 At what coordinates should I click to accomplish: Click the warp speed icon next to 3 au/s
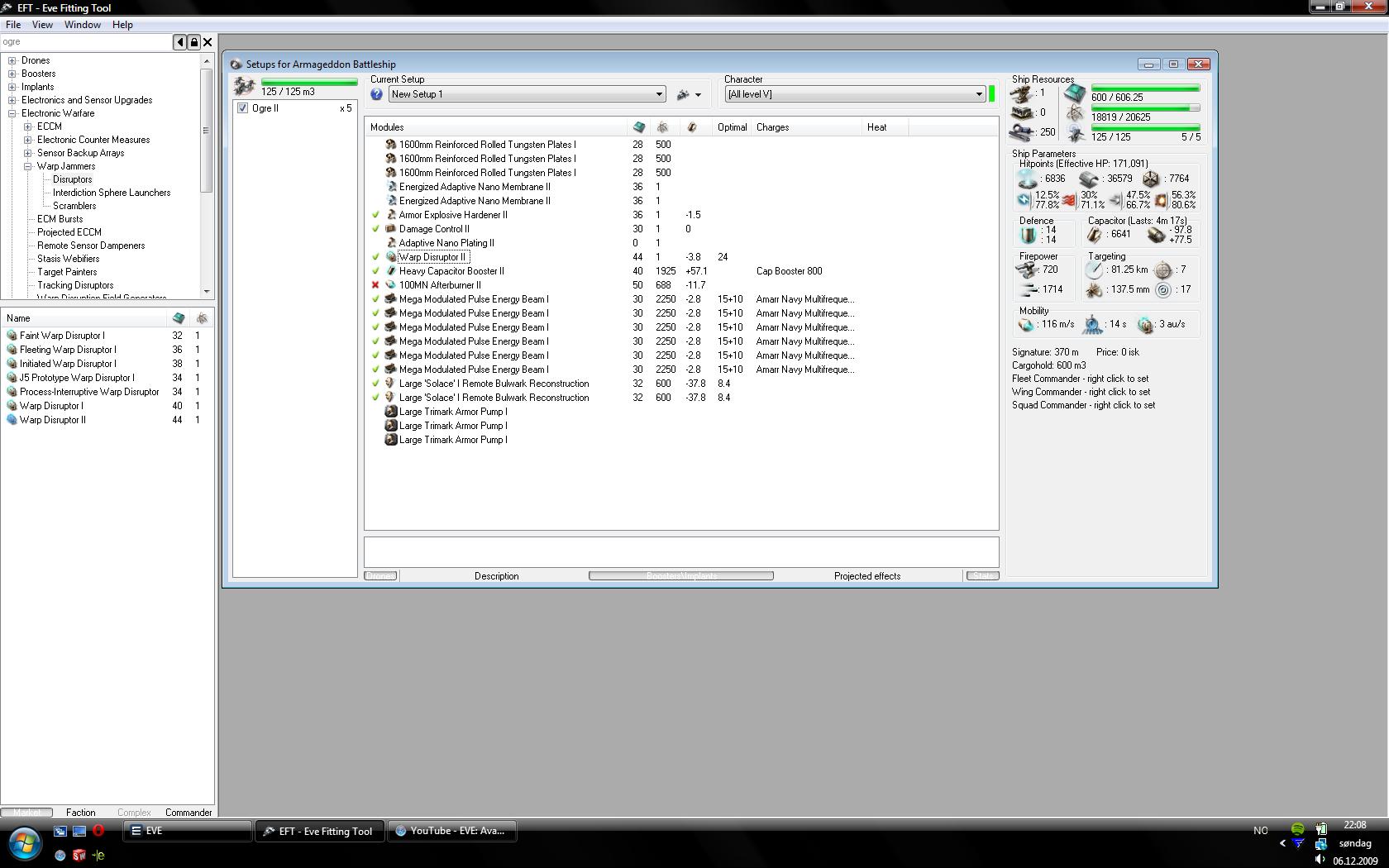(x=1145, y=325)
